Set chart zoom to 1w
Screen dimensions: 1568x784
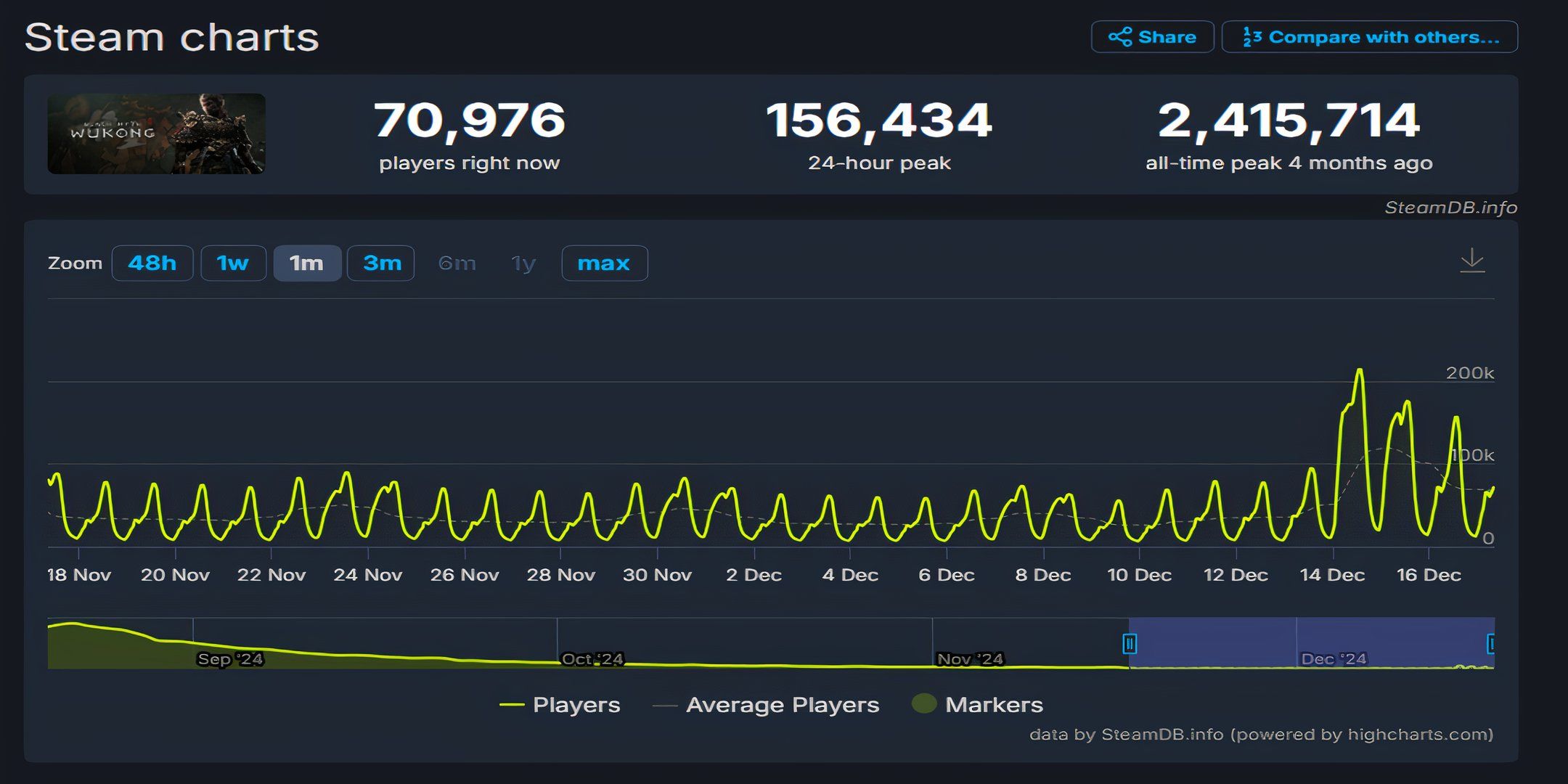pyautogui.click(x=233, y=263)
